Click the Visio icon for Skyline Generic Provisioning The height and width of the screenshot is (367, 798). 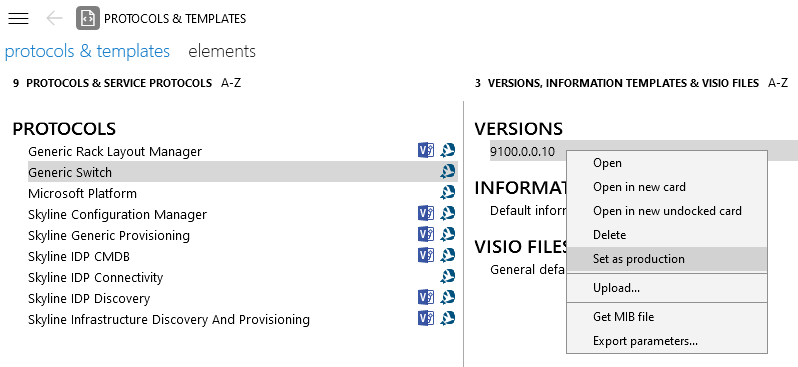(425, 234)
